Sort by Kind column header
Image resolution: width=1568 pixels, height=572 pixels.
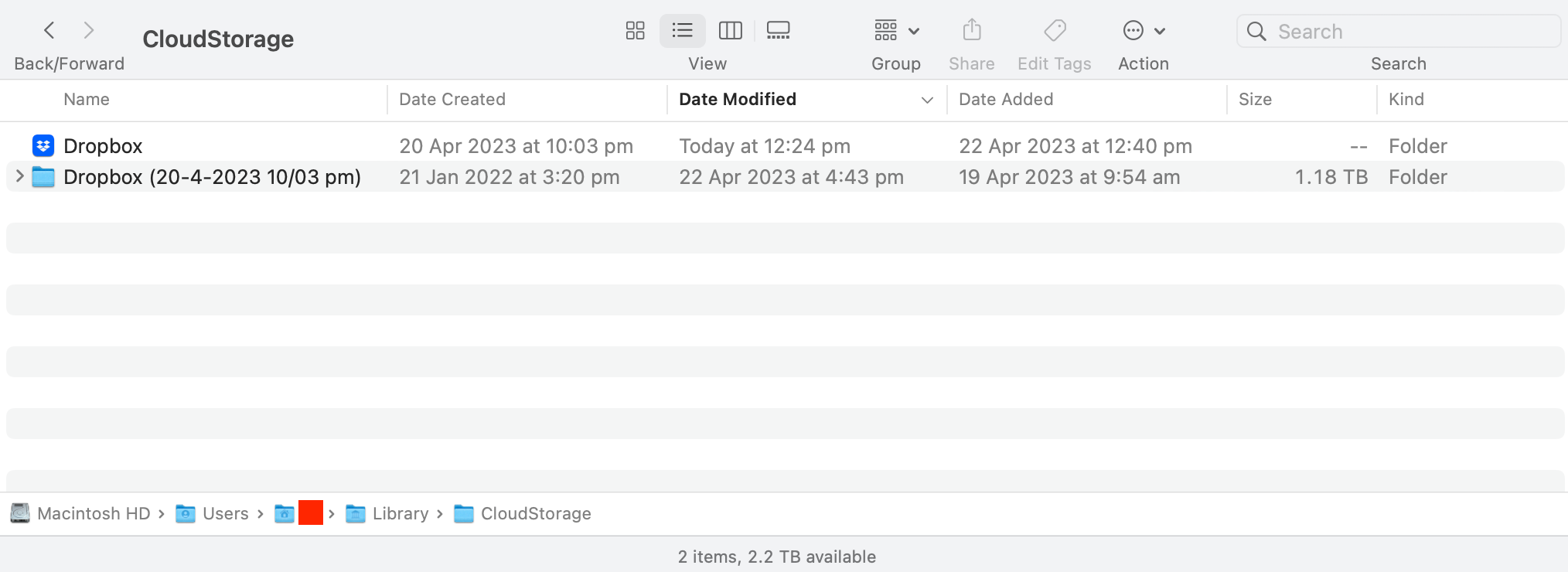[1406, 99]
